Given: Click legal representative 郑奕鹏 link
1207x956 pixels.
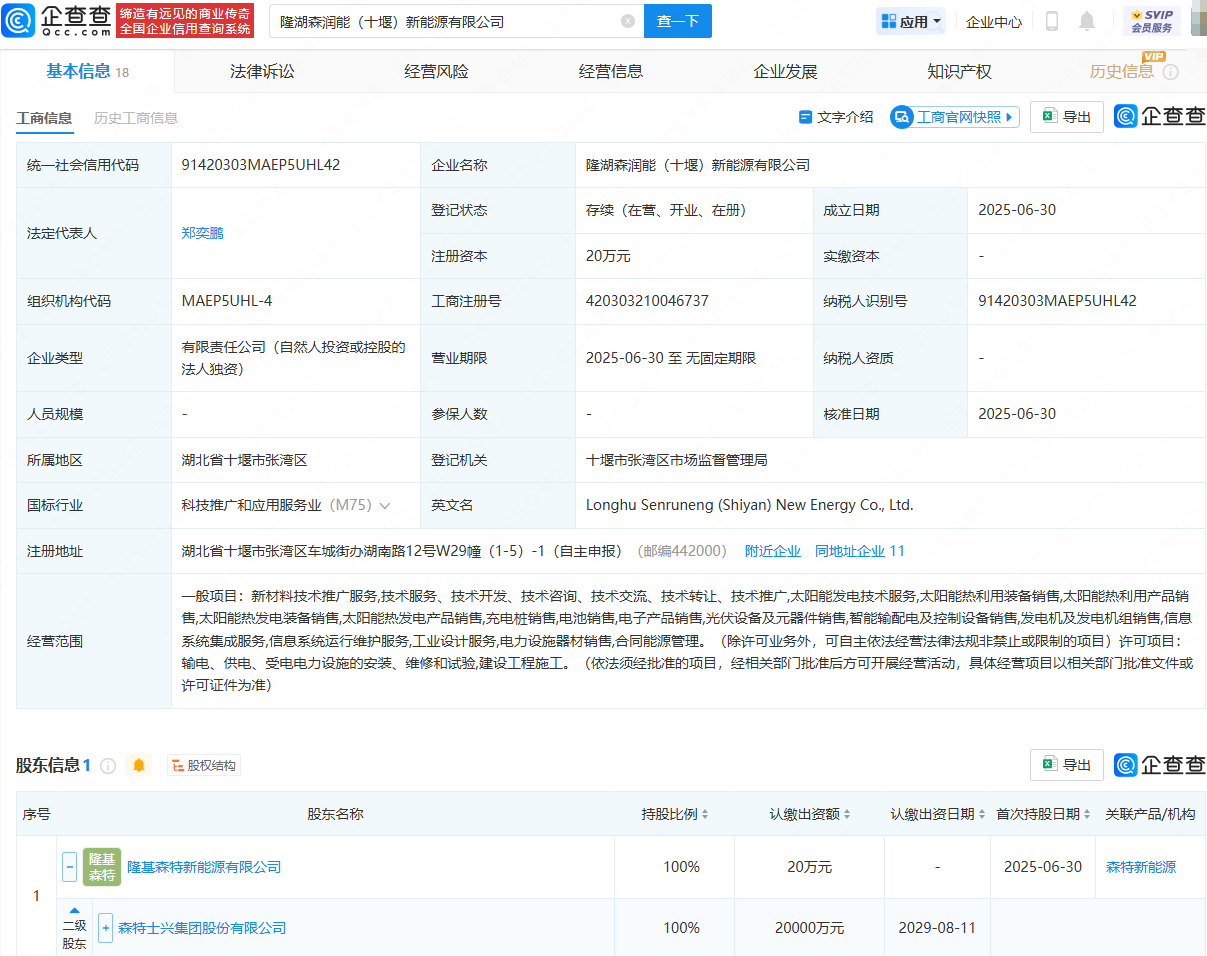Looking at the screenshot, I should click(x=202, y=233).
